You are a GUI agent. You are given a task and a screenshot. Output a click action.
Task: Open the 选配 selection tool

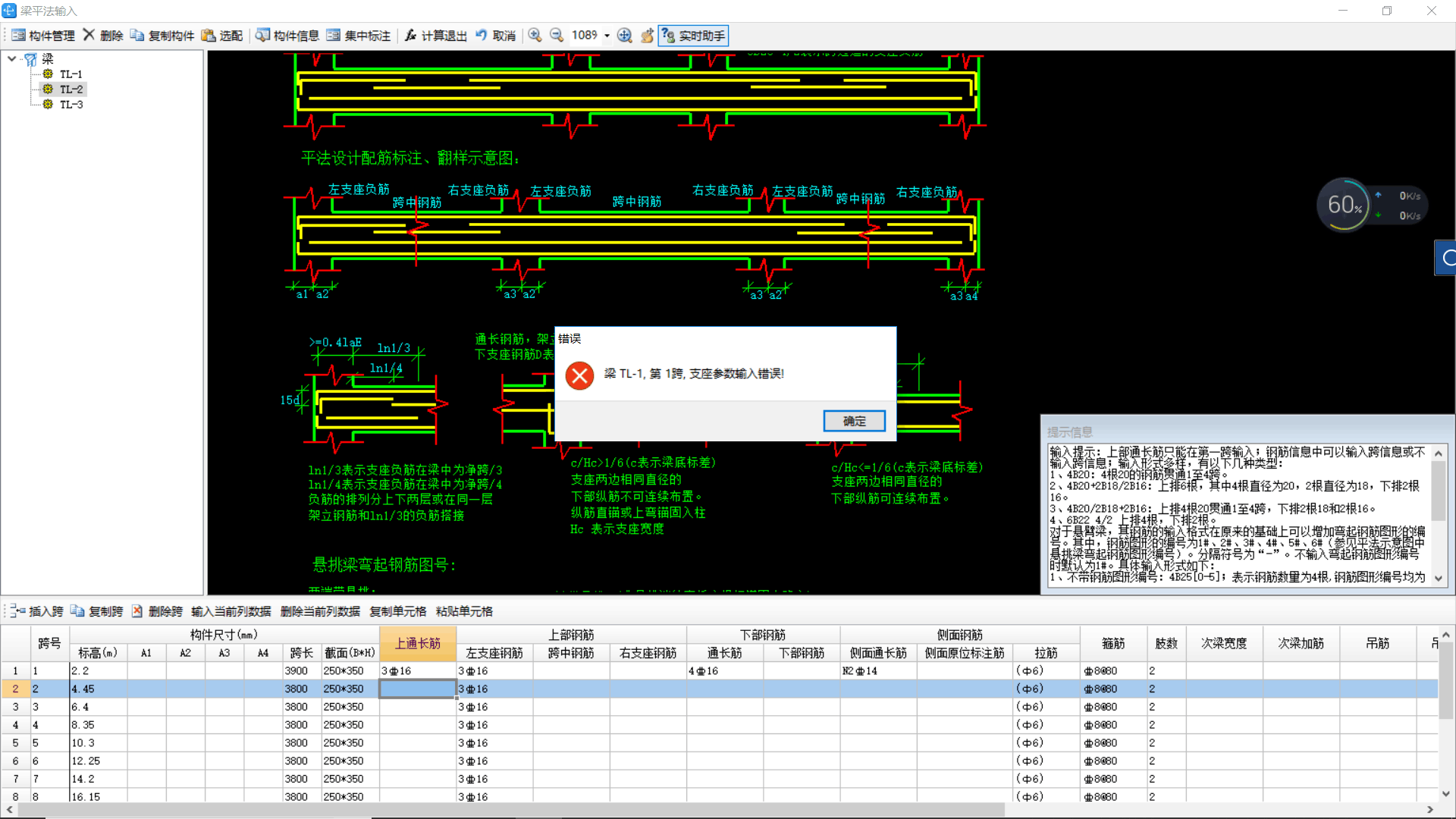[222, 36]
